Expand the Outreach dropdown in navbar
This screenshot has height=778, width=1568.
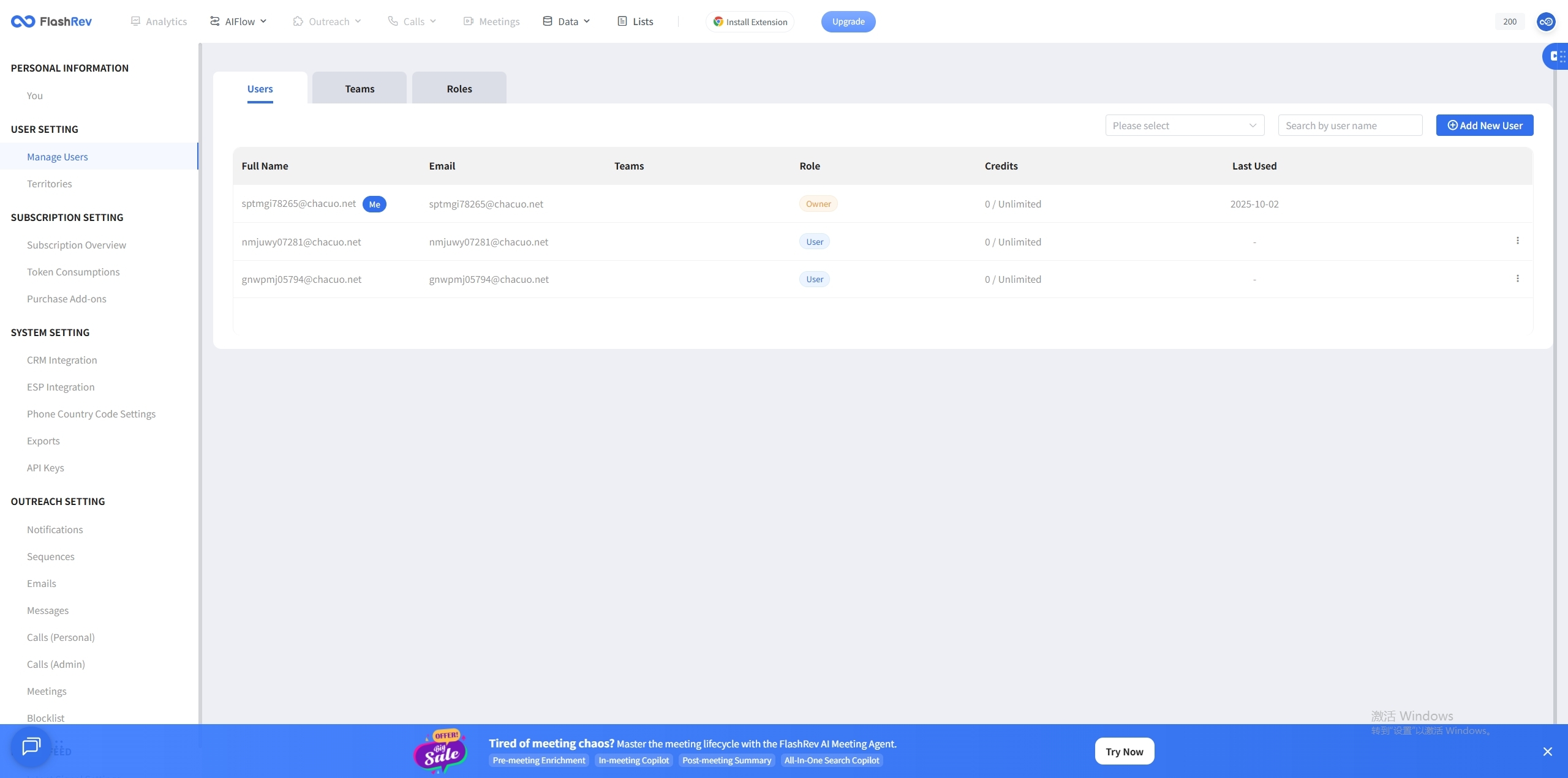pyautogui.click(x=327, y=21)
